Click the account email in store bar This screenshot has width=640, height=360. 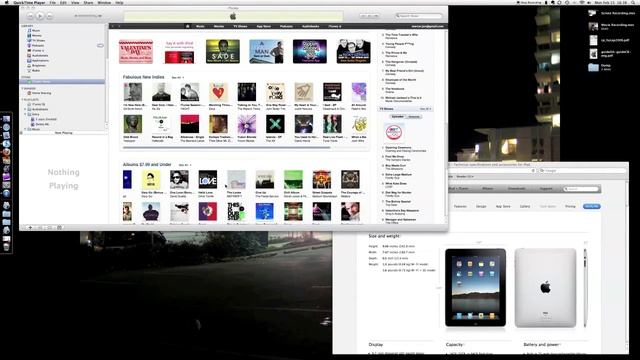pos(427,26)
